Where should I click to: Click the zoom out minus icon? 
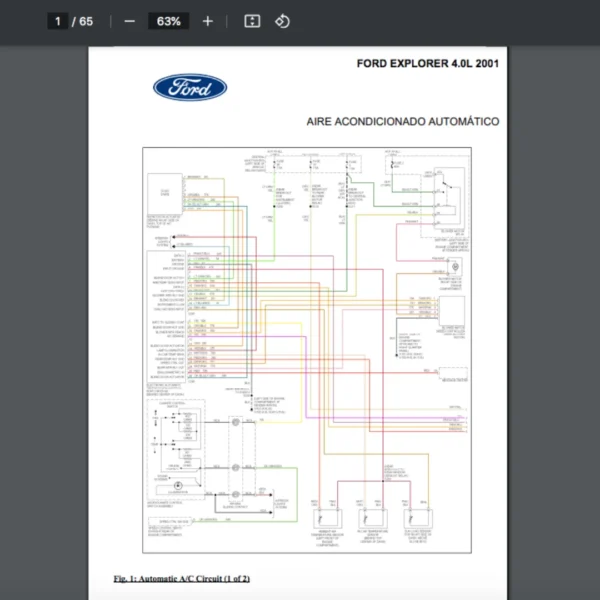coord(130,21)
